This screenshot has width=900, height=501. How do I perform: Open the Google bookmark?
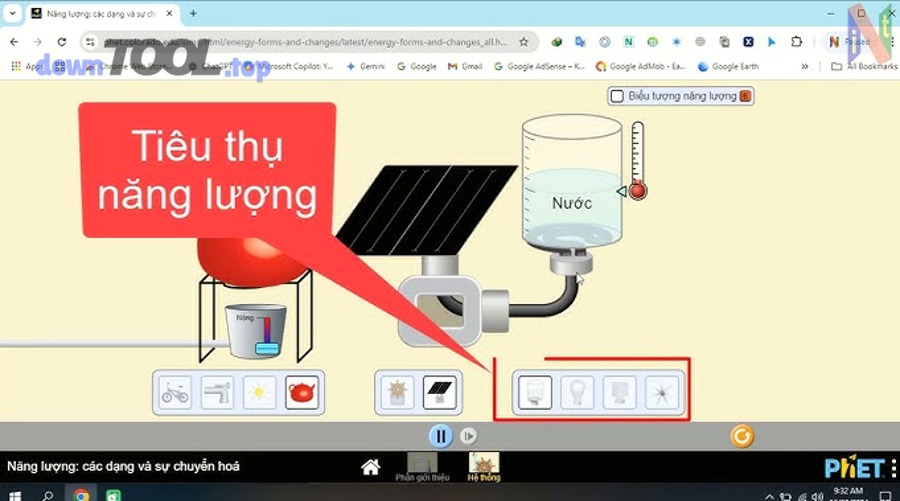417,67
